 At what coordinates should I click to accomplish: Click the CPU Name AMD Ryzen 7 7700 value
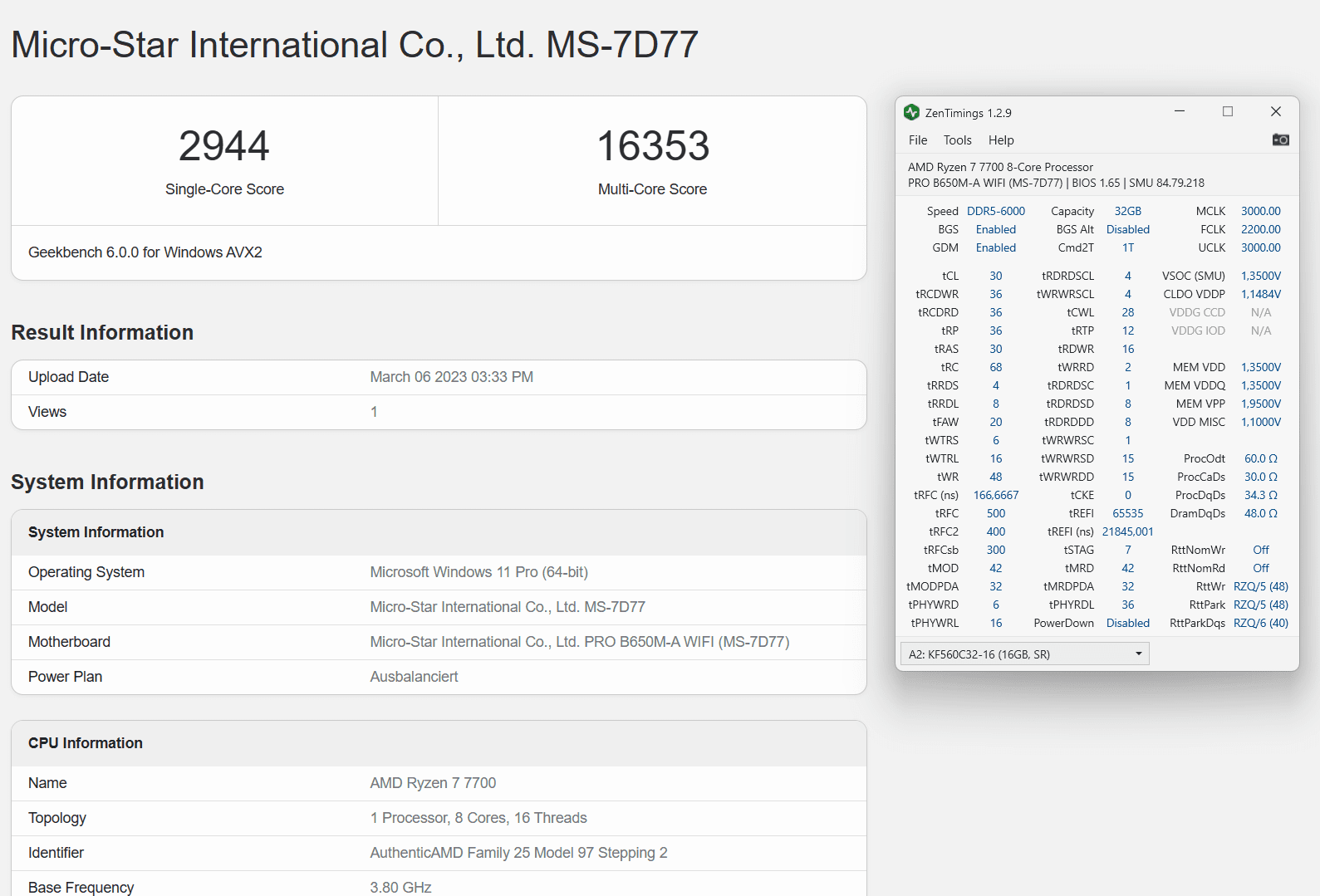click(x=433, y=783)
